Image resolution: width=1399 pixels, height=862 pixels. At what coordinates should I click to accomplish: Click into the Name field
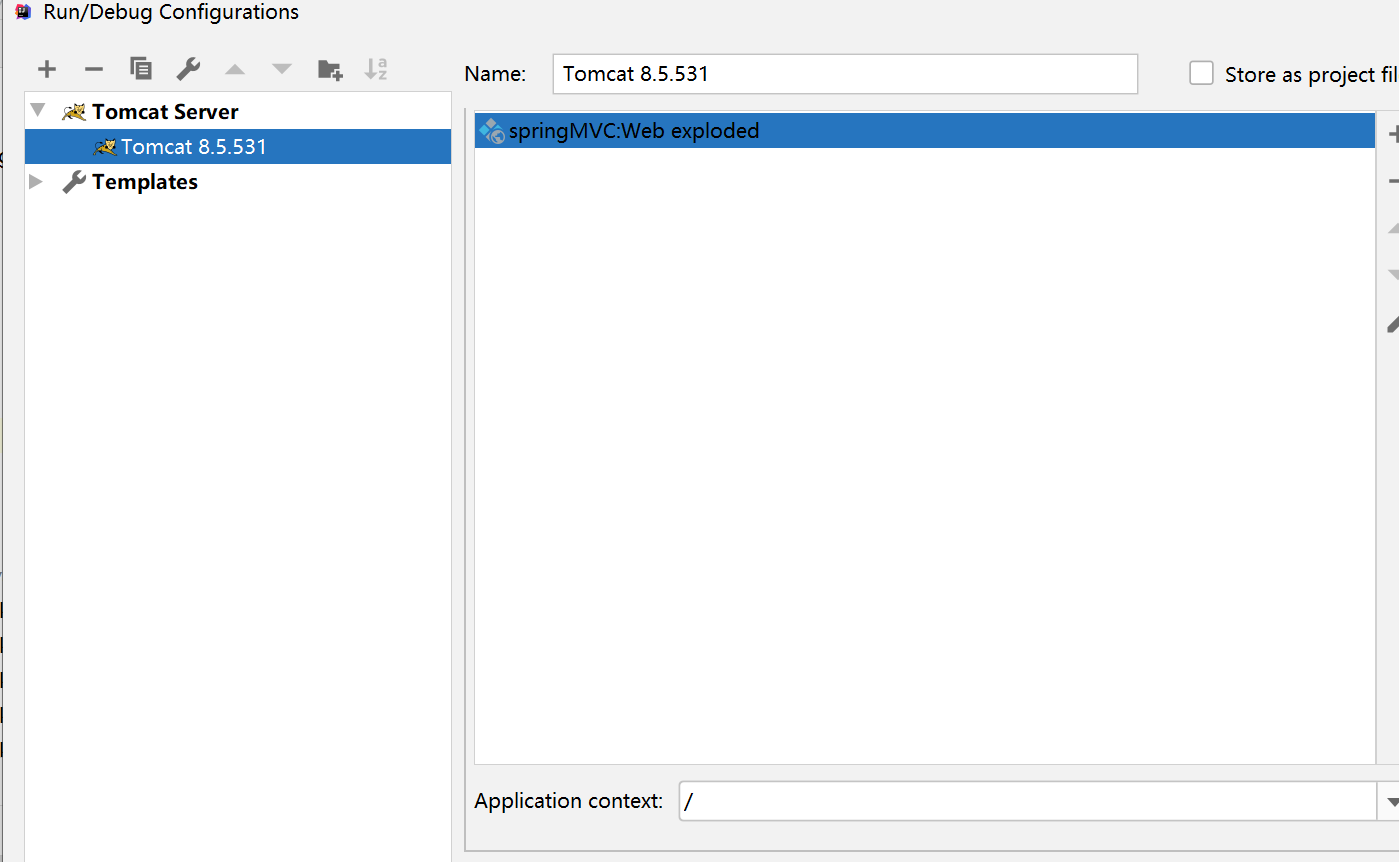pyautogui.click(x=845, y=74)
